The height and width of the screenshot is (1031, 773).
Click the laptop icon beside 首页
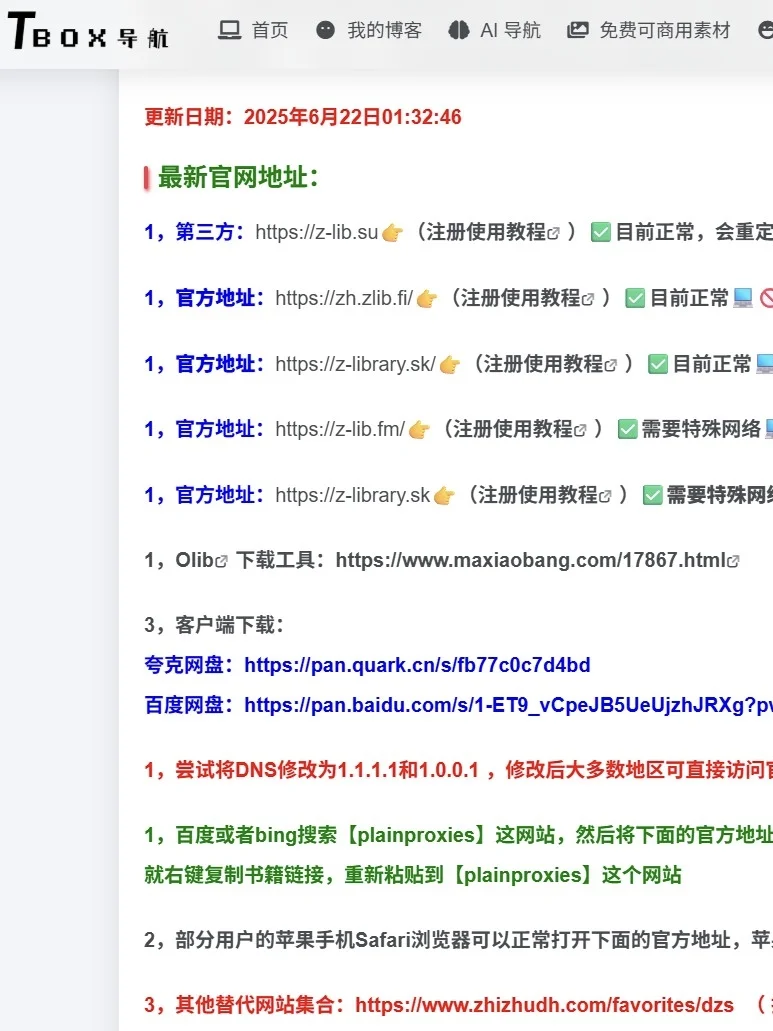pos(229,30)
